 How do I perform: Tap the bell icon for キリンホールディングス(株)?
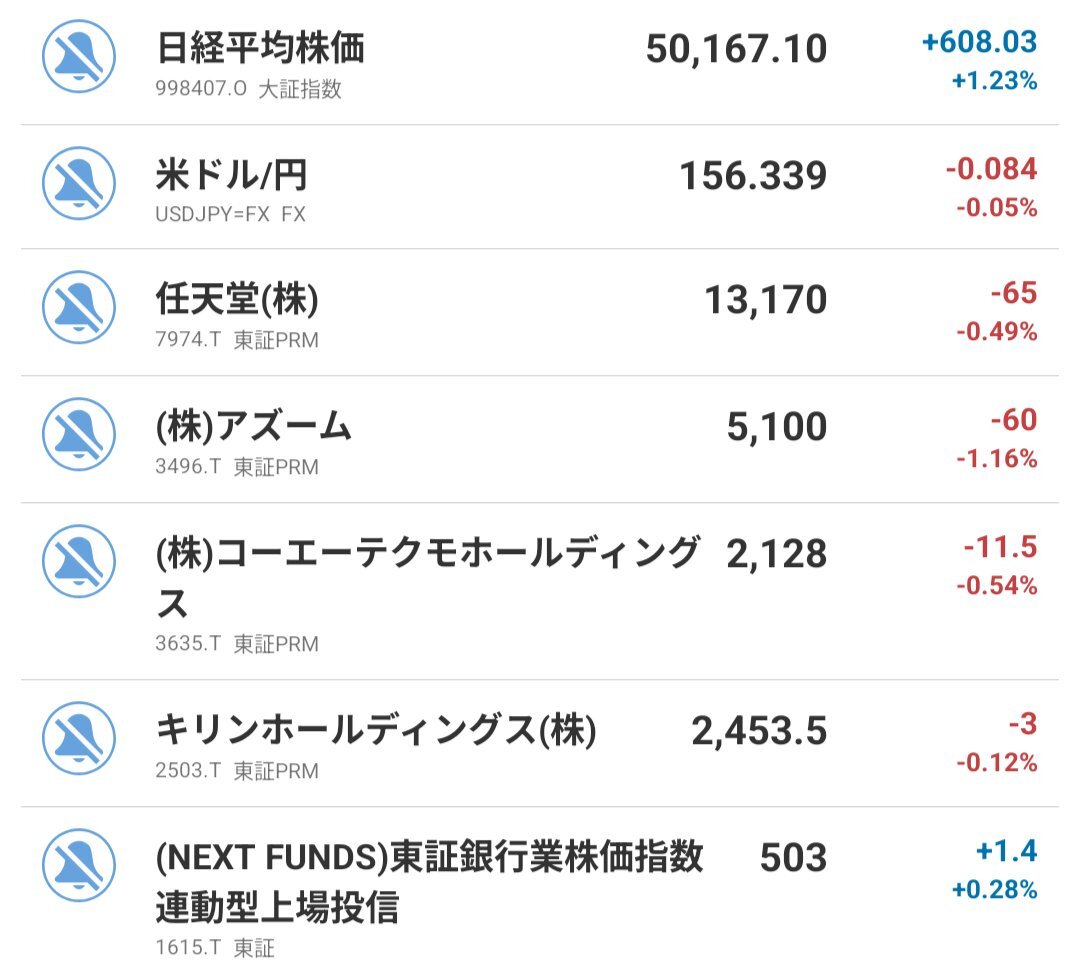79,740
